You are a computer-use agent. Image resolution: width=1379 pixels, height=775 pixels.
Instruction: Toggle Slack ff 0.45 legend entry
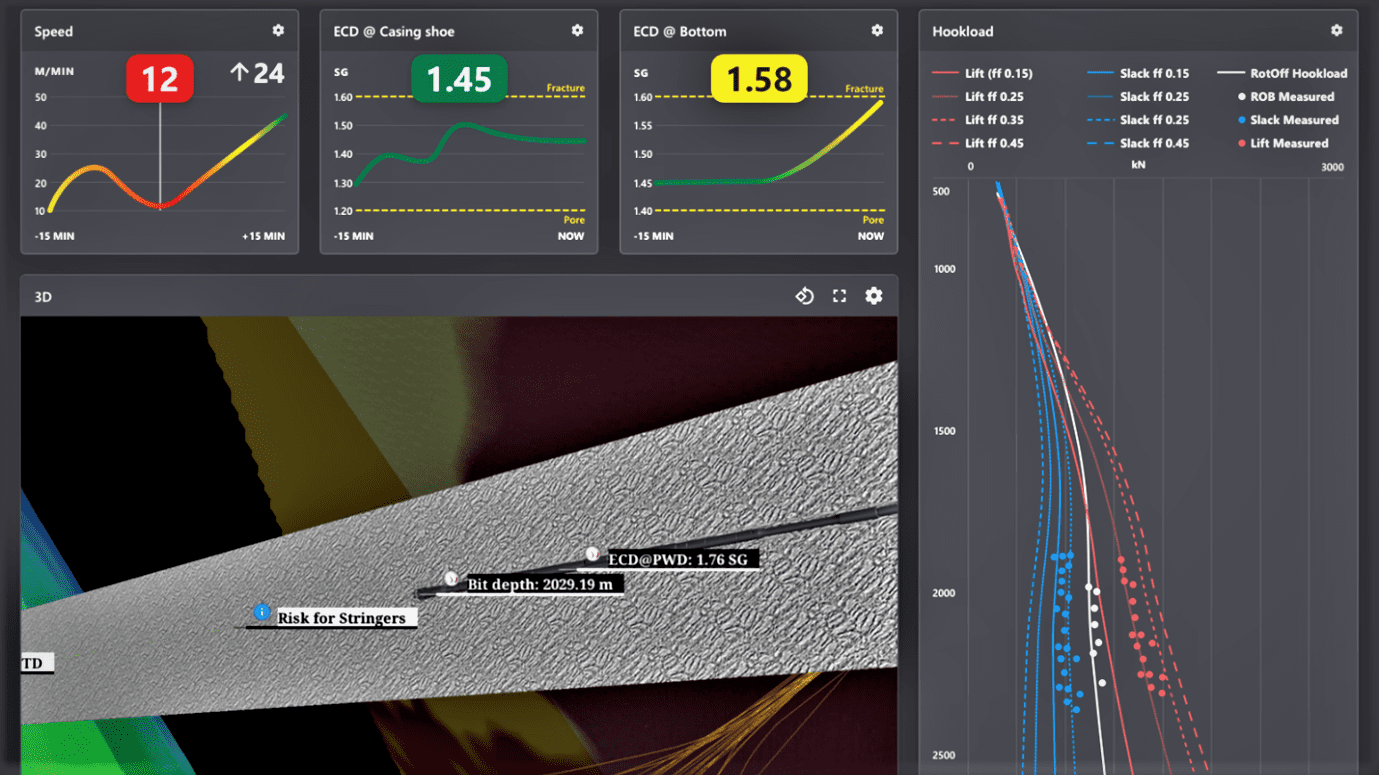[1138, 143]
